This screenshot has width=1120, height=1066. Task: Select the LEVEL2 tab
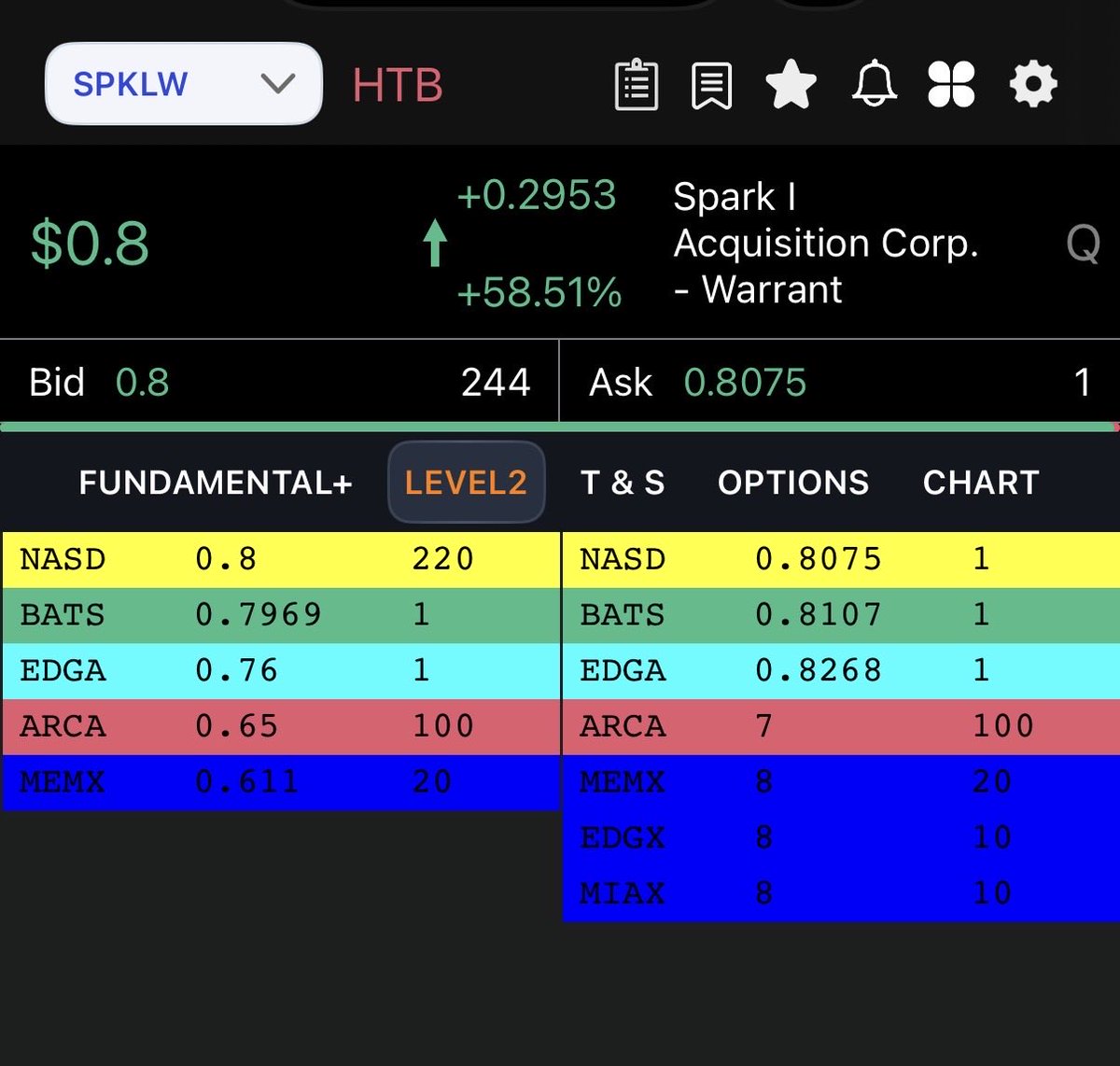466,483
